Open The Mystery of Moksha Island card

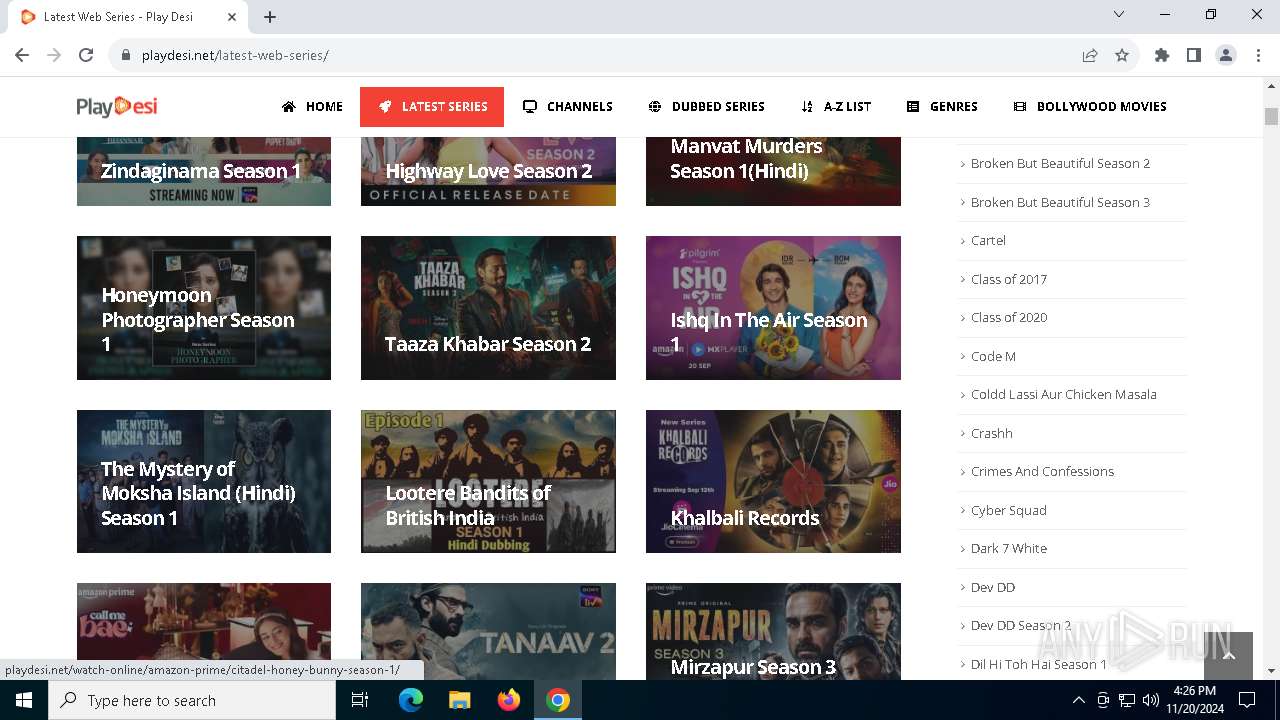[x=204, y=481]
